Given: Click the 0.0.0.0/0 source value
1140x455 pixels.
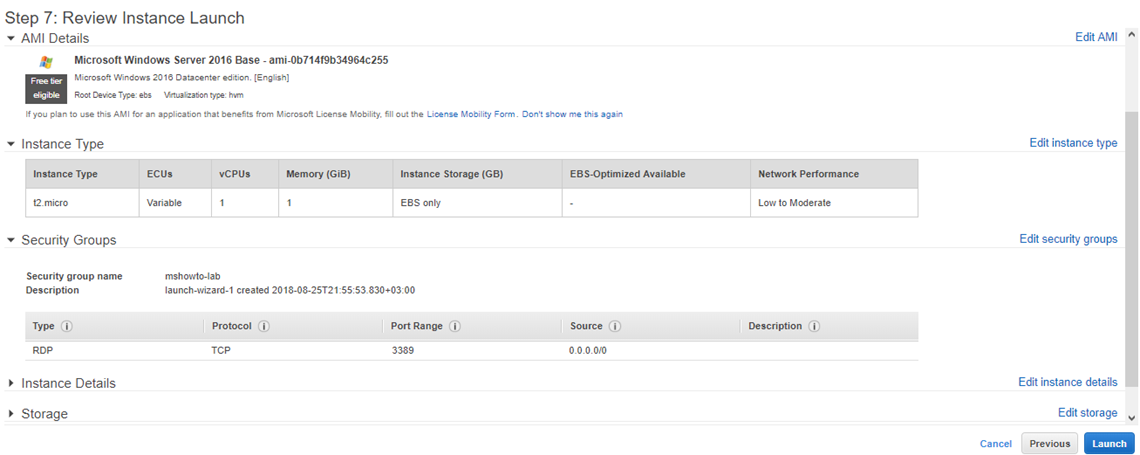Looking at the screenshot, I should pyautogui.click(x=588, y=350).
